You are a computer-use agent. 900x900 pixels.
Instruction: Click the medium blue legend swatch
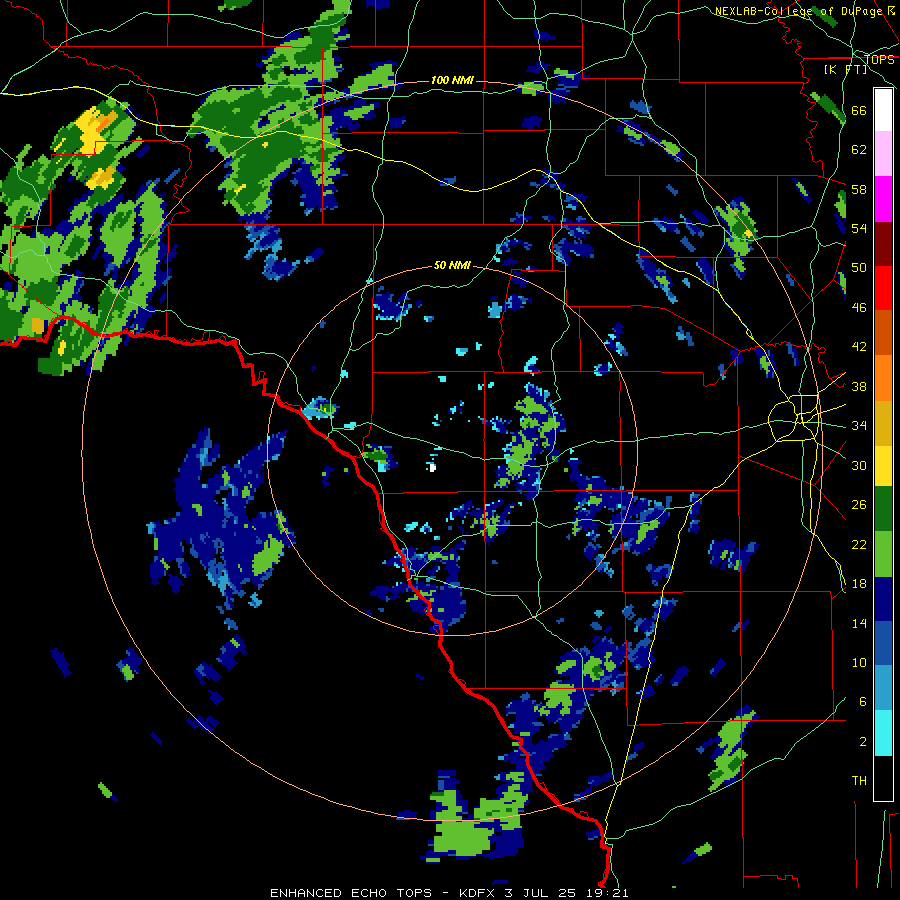[x=883, y=643]
